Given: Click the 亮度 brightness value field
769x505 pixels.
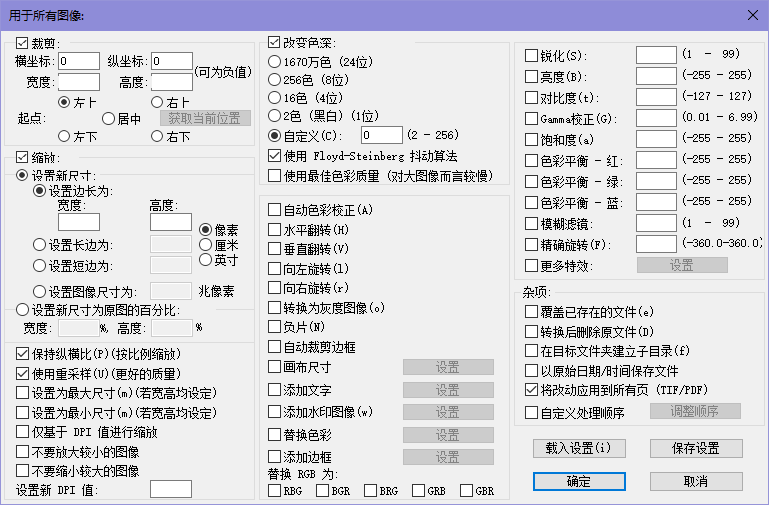Looking at the screenshot, I should coord(656,76).
